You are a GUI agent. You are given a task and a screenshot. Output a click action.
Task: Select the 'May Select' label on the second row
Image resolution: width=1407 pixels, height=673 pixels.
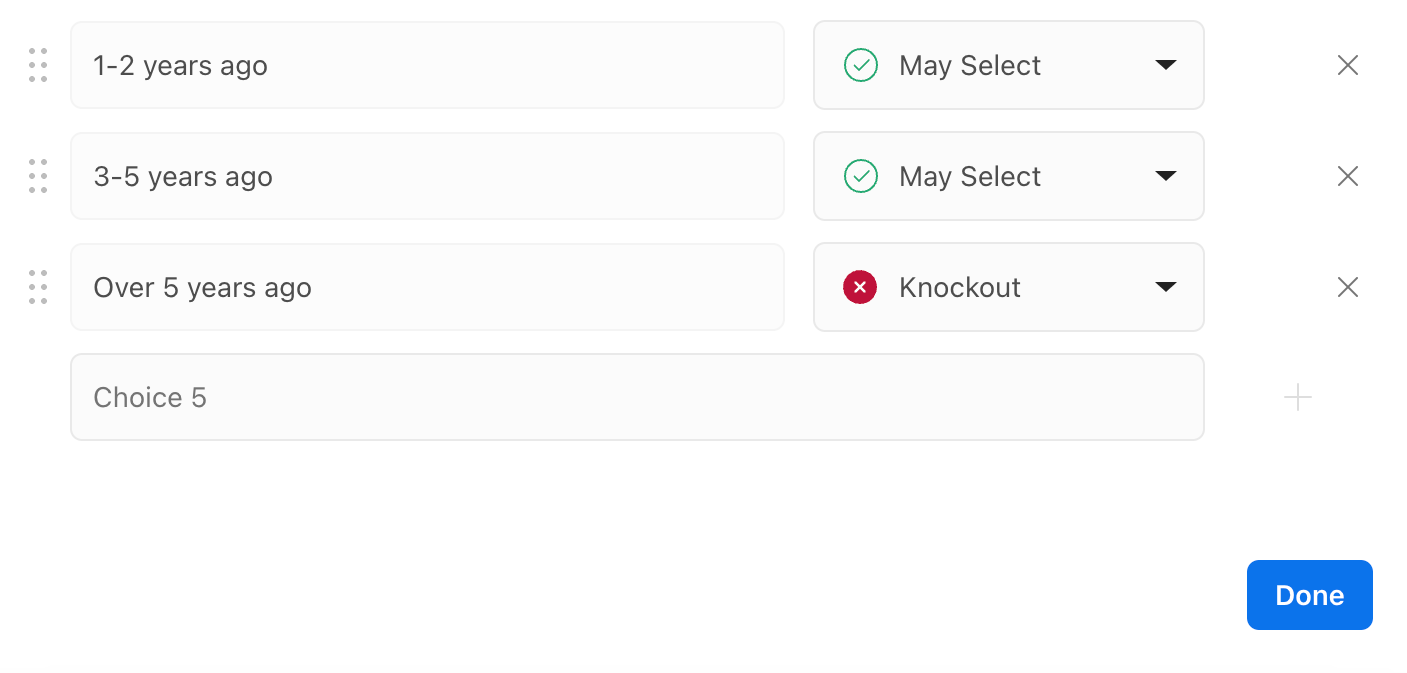969,176
